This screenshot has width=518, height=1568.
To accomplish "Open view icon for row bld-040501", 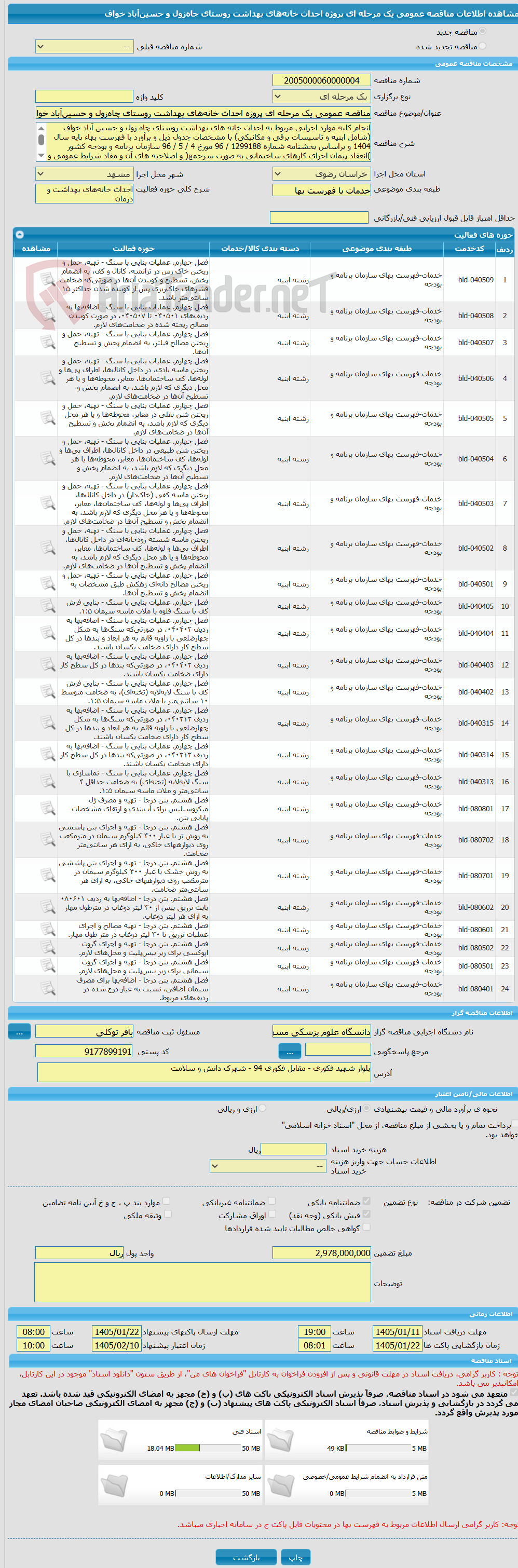I will (x=47, y=584).
